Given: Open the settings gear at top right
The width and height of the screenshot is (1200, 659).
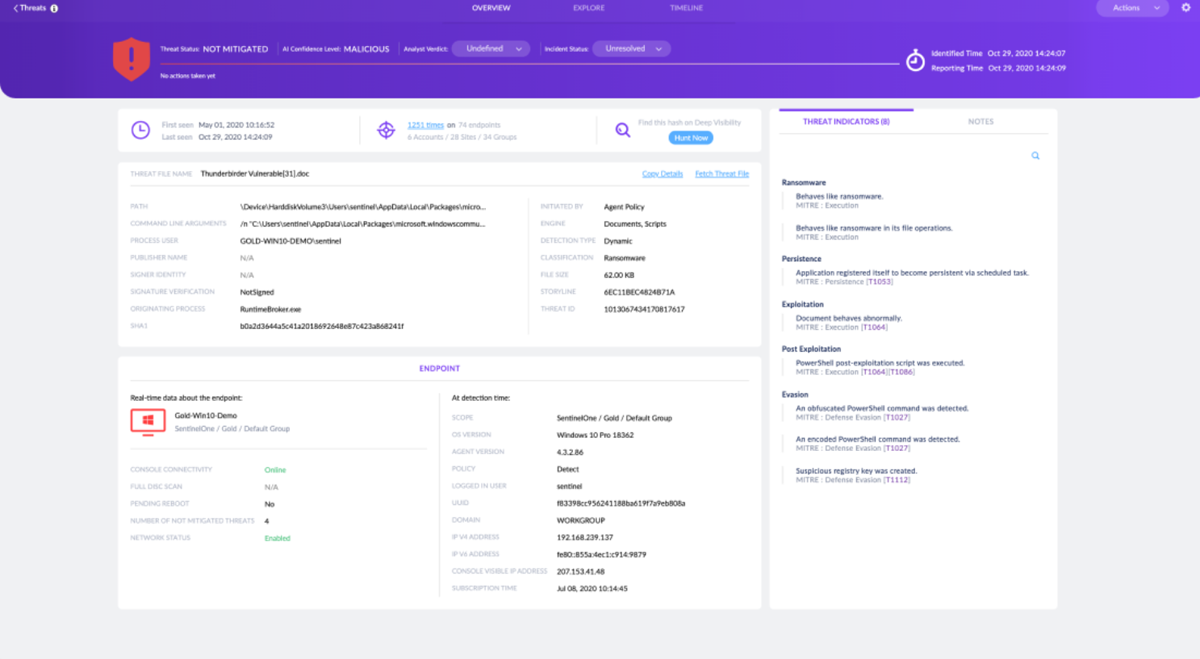Looking at the screenshot, I should point(1186,8).
